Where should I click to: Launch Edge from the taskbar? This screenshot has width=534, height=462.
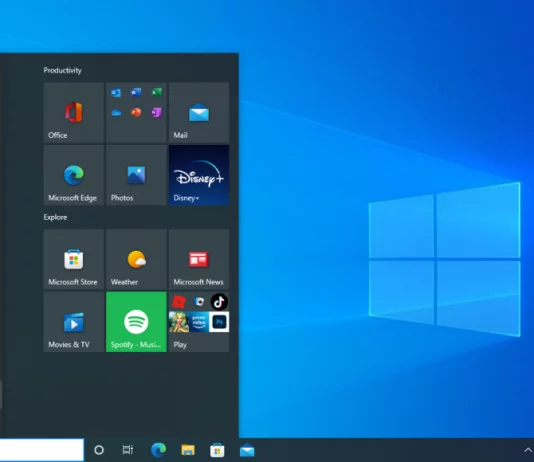158,450
